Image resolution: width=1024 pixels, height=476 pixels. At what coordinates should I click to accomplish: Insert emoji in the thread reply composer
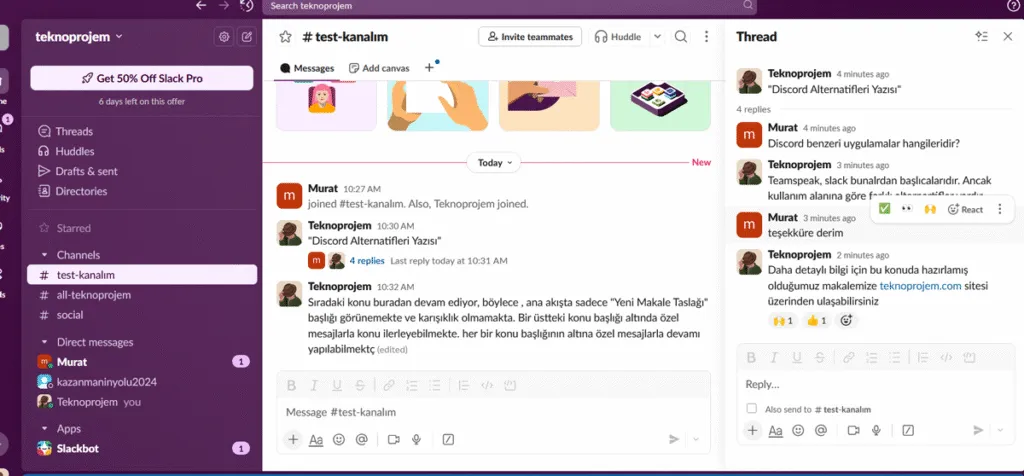point(798,430)
